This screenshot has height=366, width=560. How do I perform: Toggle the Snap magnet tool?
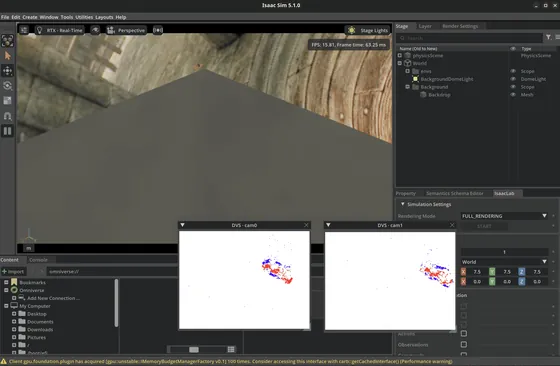[x=8, y=116]
